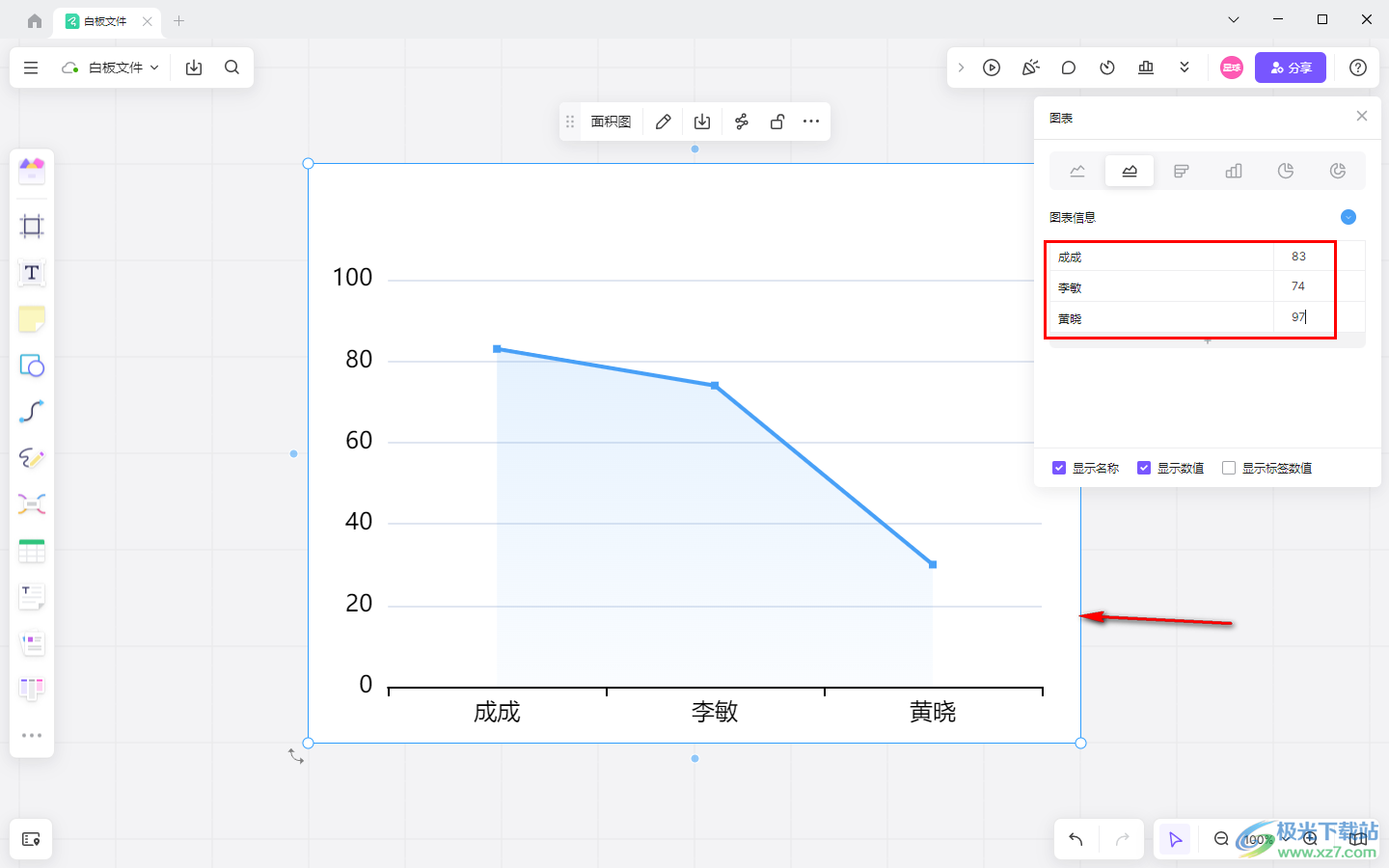This screenshot has width=1389, height=868.
Task: Select area chart type
Action: pos(1130,171)
